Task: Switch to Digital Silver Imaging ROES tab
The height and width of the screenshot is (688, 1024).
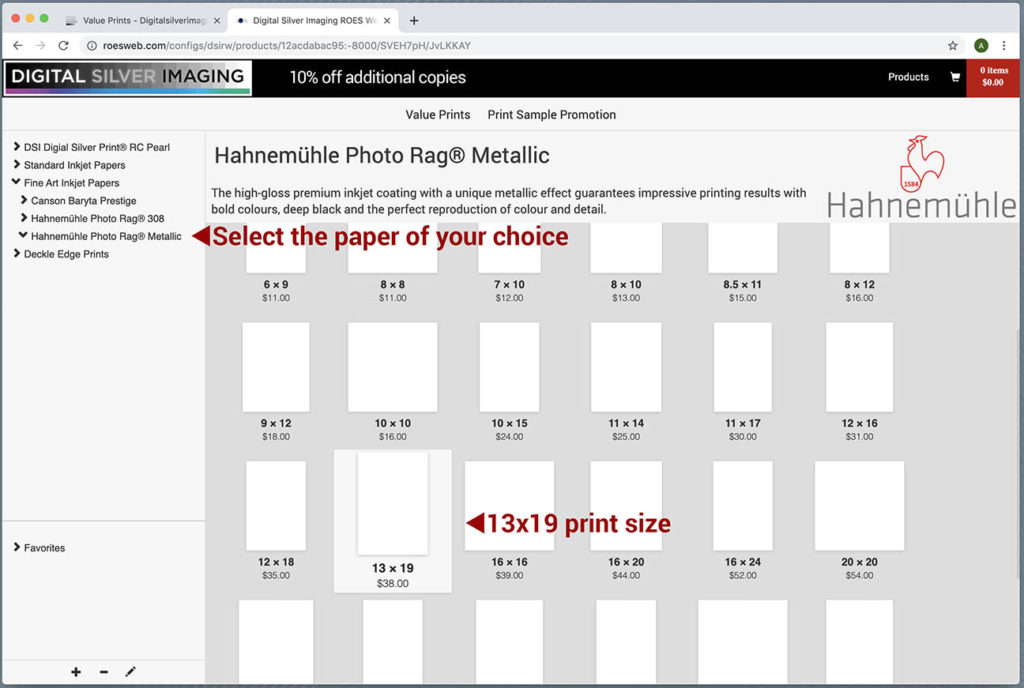Action: [x=313, y=20]
